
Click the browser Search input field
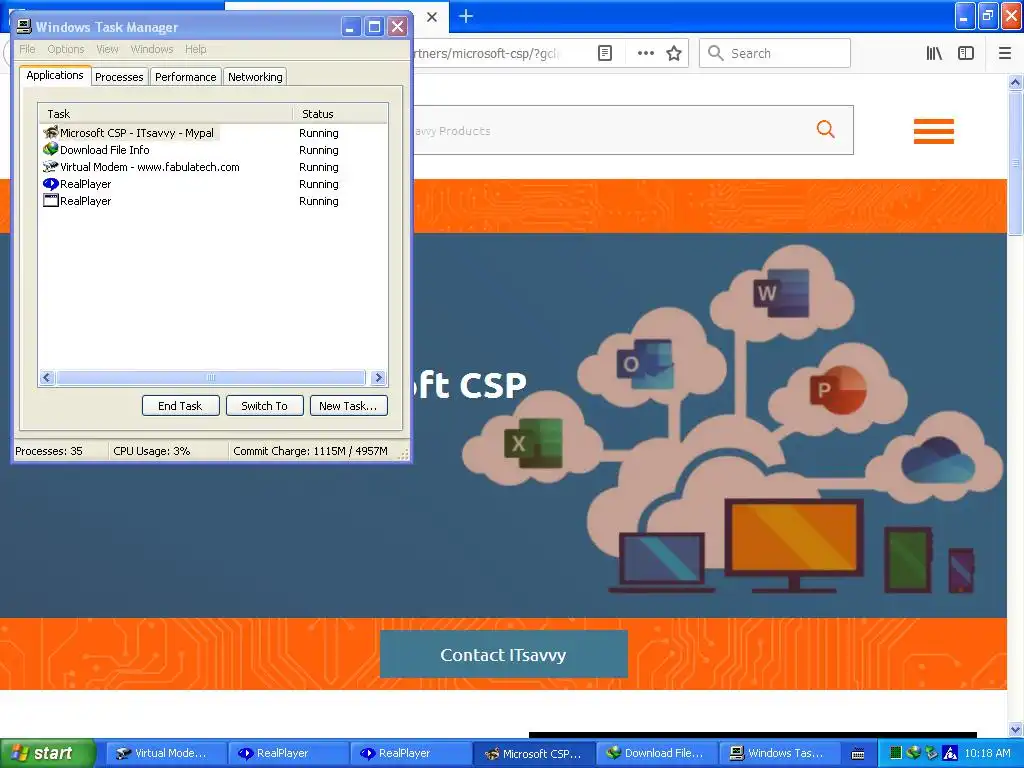(x=775, y=53)
